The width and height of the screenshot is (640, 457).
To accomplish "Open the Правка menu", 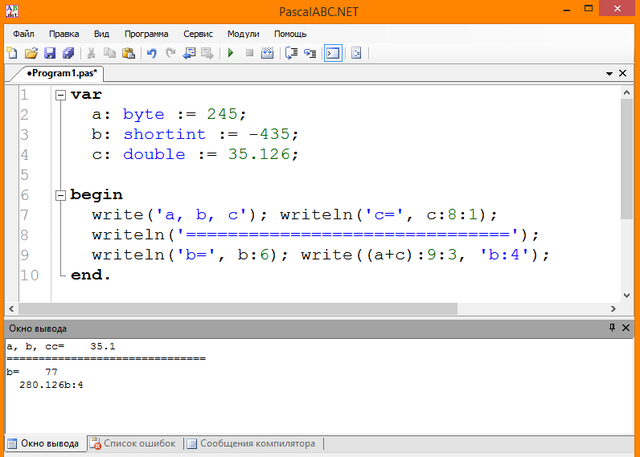I will (x=64, y=34).
